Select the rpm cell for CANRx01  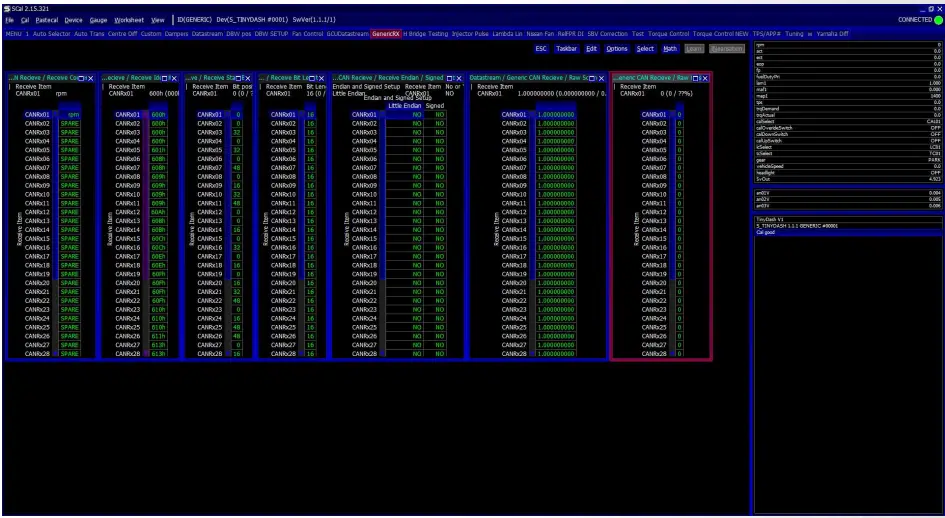click(x=69, y=115)
